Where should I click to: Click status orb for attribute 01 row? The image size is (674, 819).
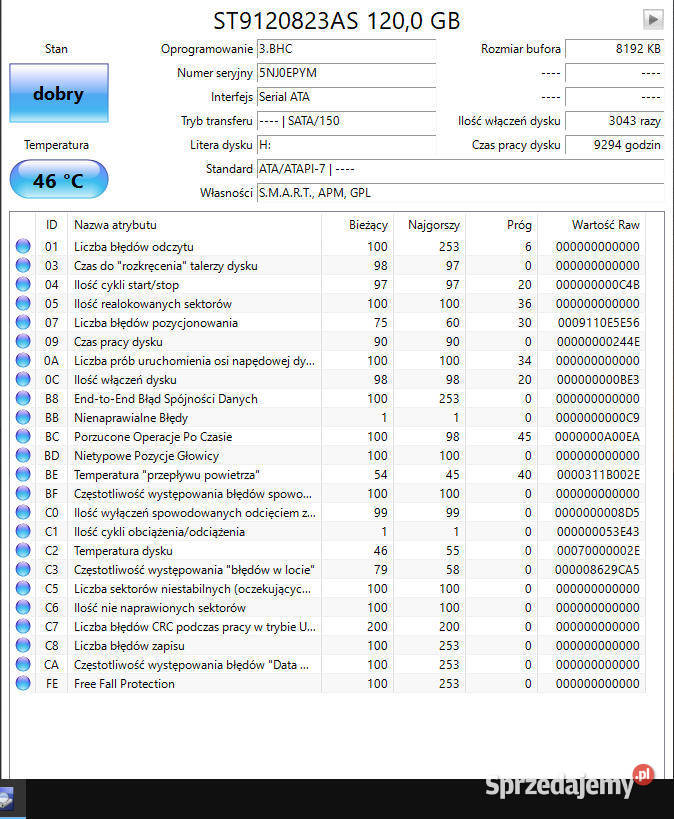pyautogui.click(x=23, y=246)
